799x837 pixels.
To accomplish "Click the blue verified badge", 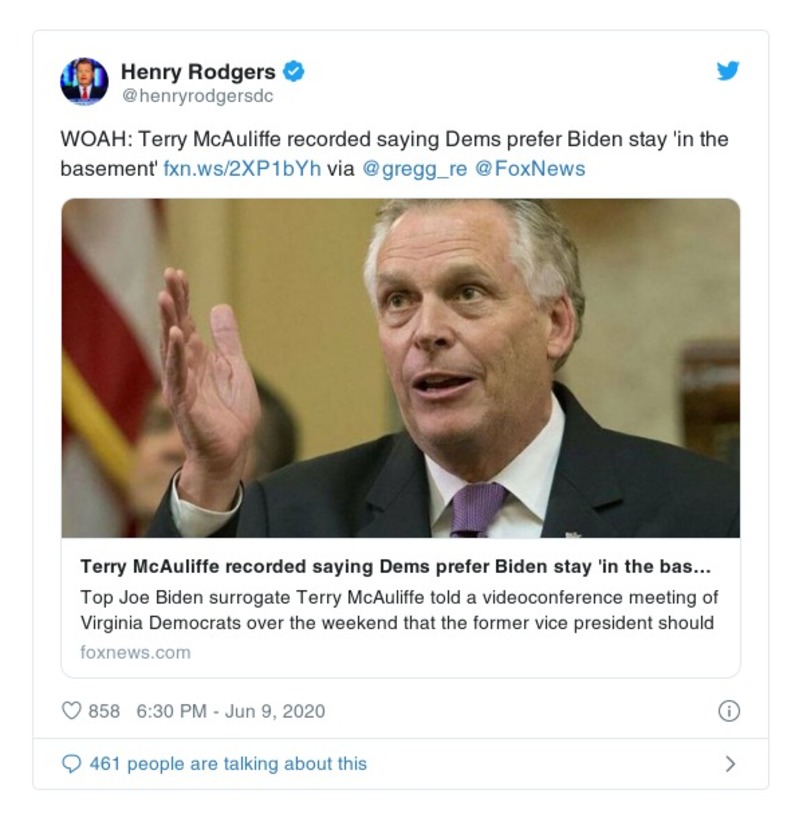I will point(293,72).
